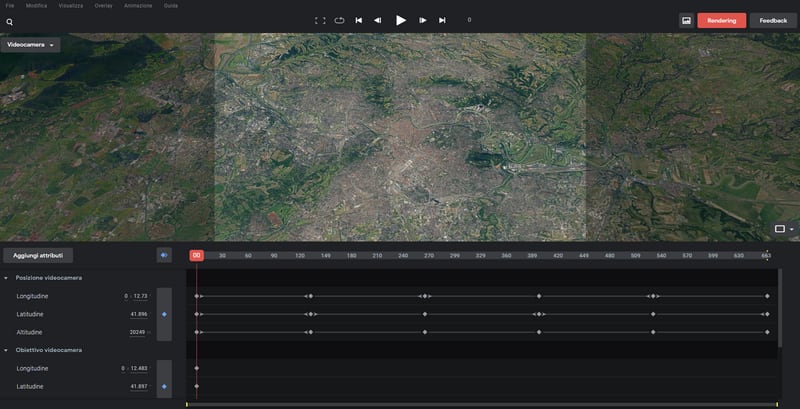Edit camera target Latitudine value 41.897

(x=139, y=387)
